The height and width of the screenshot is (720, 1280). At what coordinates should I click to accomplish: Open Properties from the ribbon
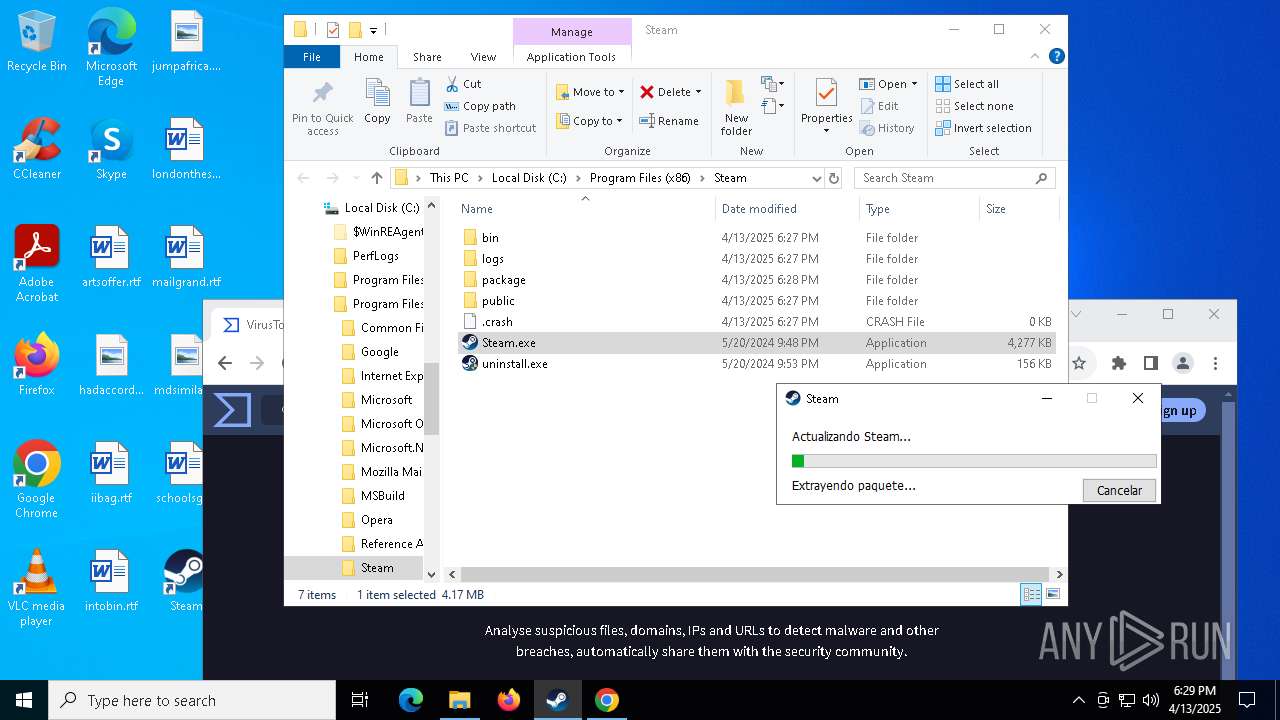tap(826, 107)
